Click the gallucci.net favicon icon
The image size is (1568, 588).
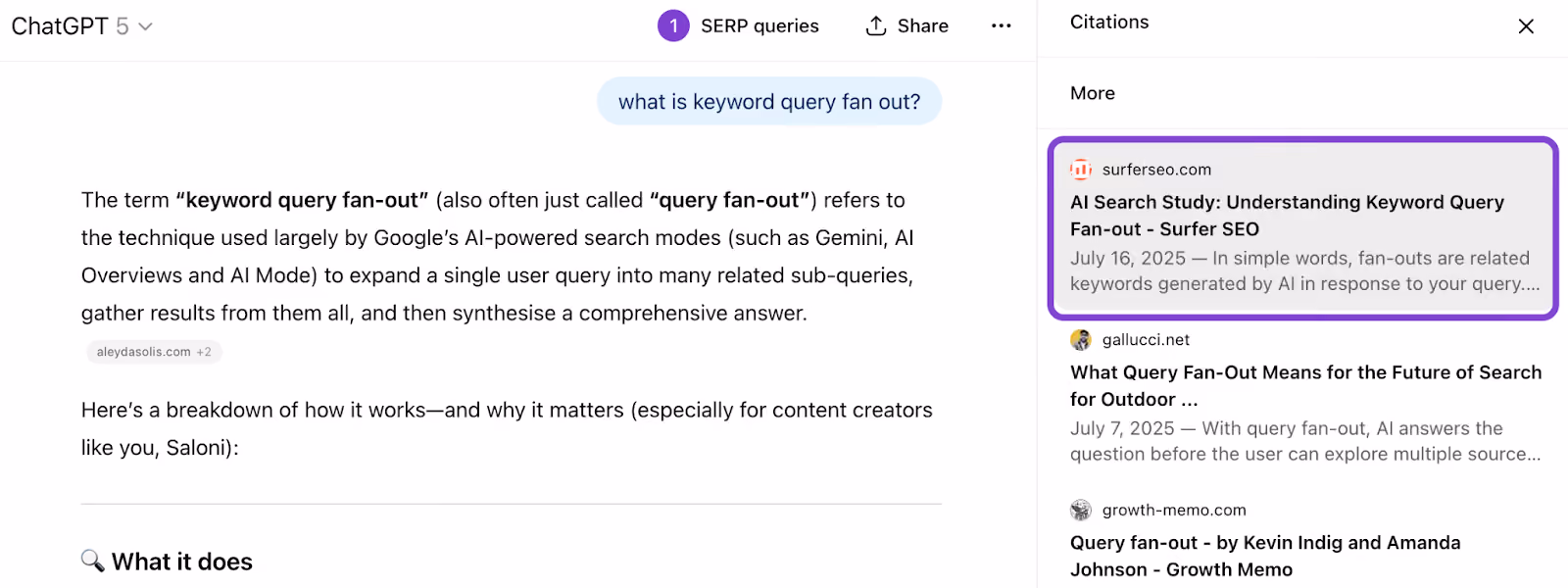tap(1081, 340)
